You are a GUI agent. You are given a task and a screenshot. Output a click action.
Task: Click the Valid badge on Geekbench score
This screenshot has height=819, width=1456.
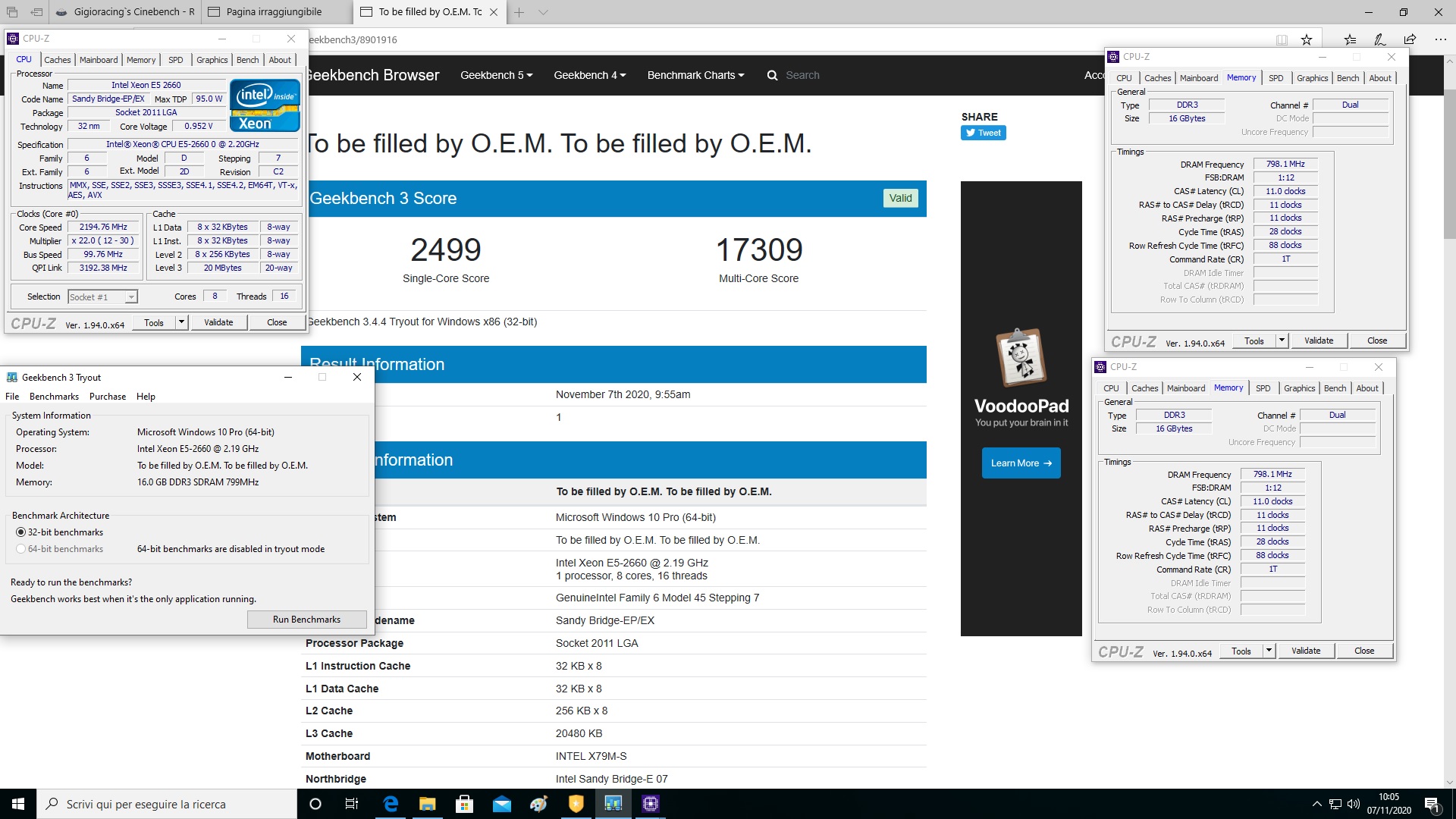901,198
